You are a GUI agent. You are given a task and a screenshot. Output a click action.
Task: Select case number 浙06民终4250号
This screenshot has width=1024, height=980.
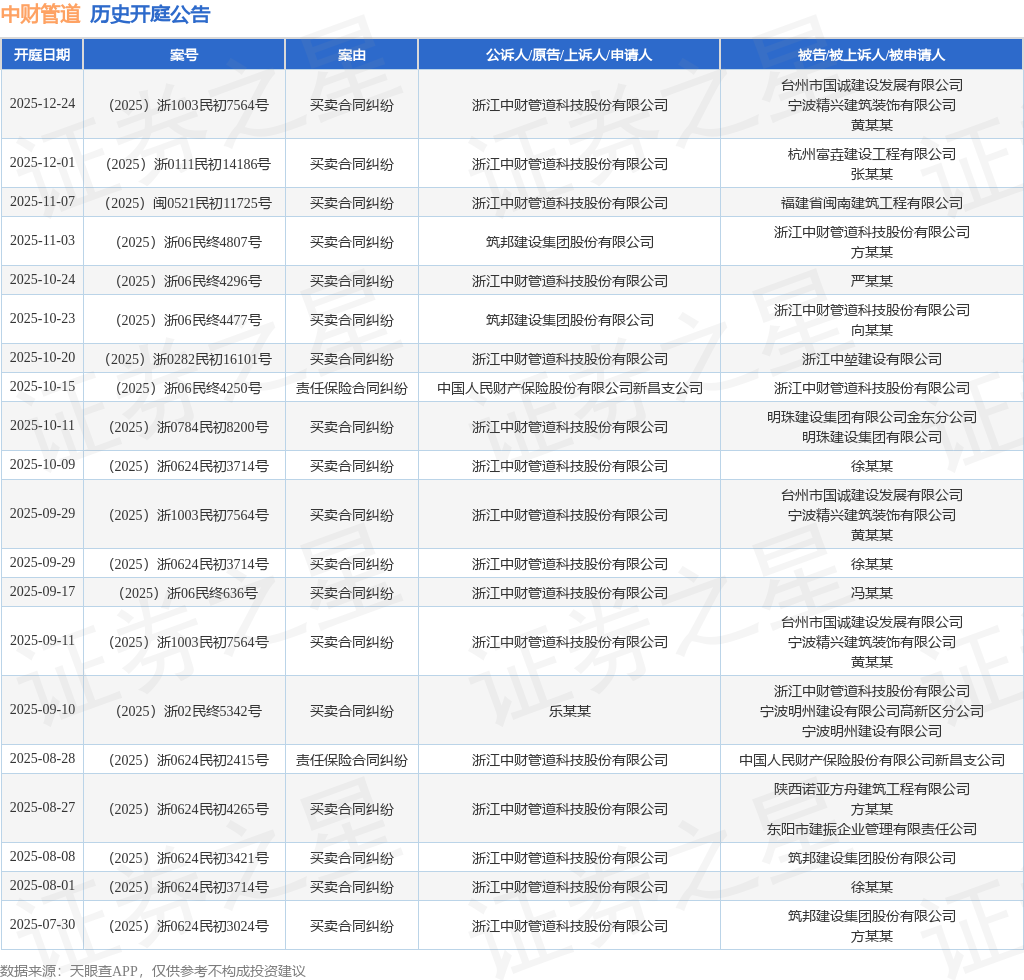click(189, 388)
